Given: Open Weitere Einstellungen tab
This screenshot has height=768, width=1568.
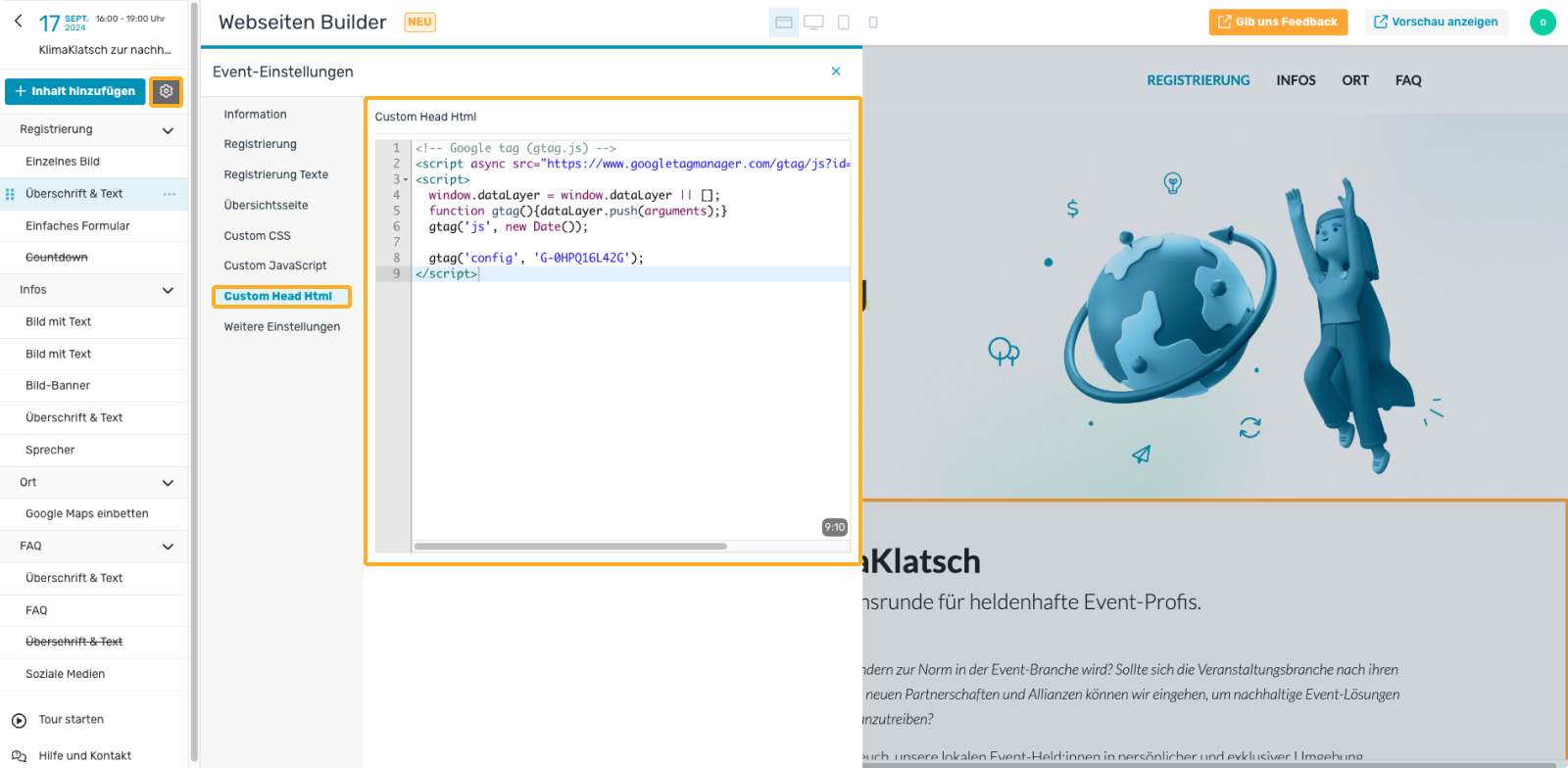Looking at the screenshot, I should [281, 326].
